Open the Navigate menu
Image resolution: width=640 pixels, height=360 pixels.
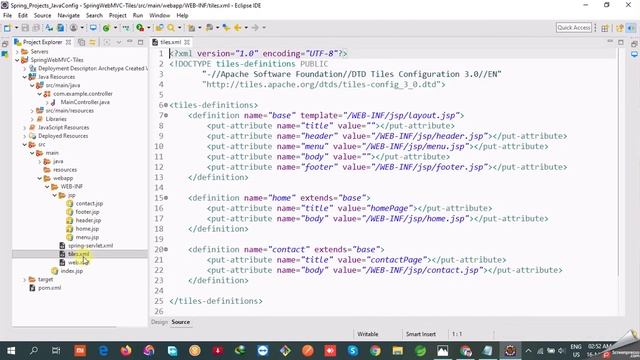69,16
